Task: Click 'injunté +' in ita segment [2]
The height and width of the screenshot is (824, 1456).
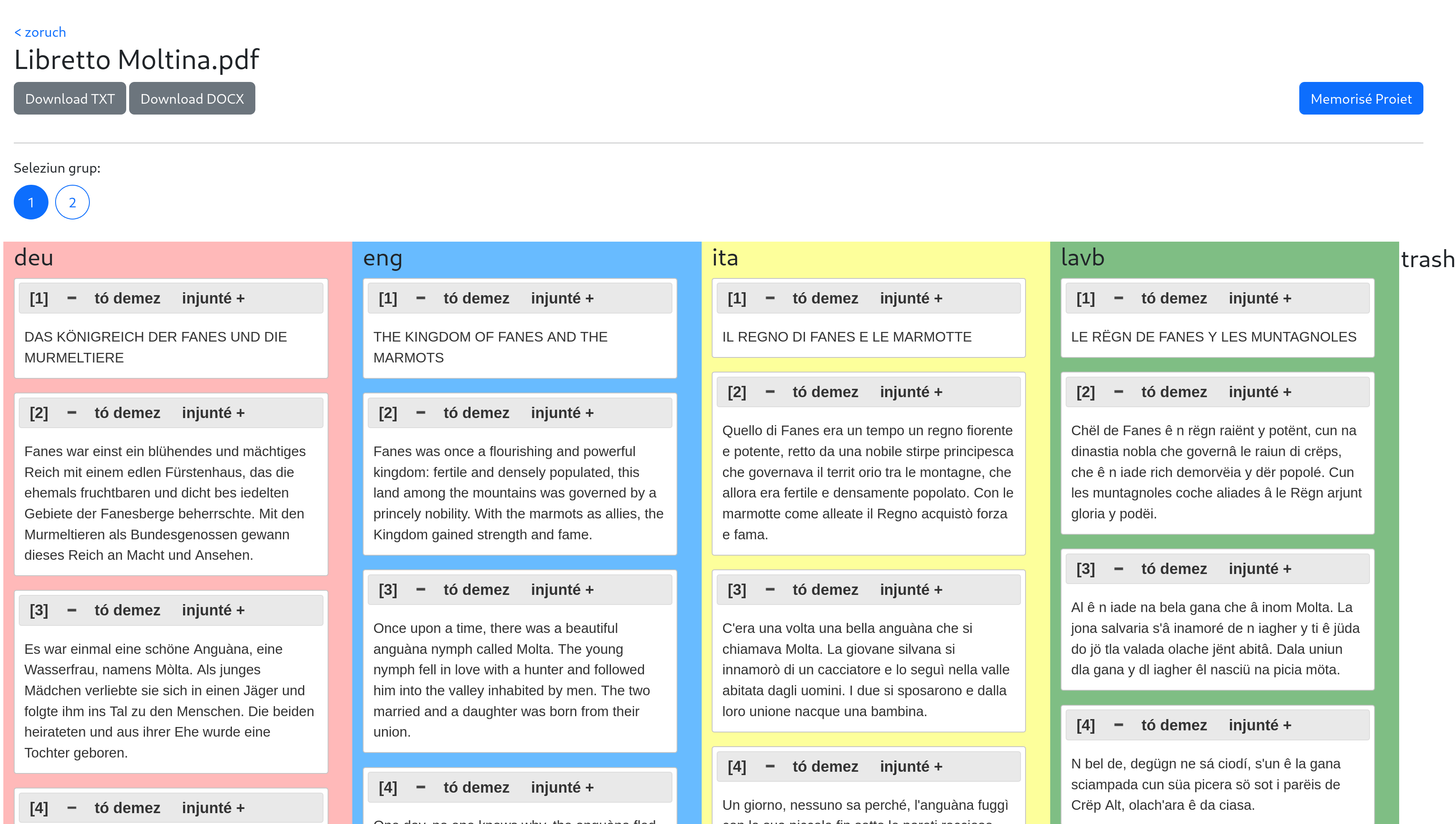Action: [x=911, y=392]
